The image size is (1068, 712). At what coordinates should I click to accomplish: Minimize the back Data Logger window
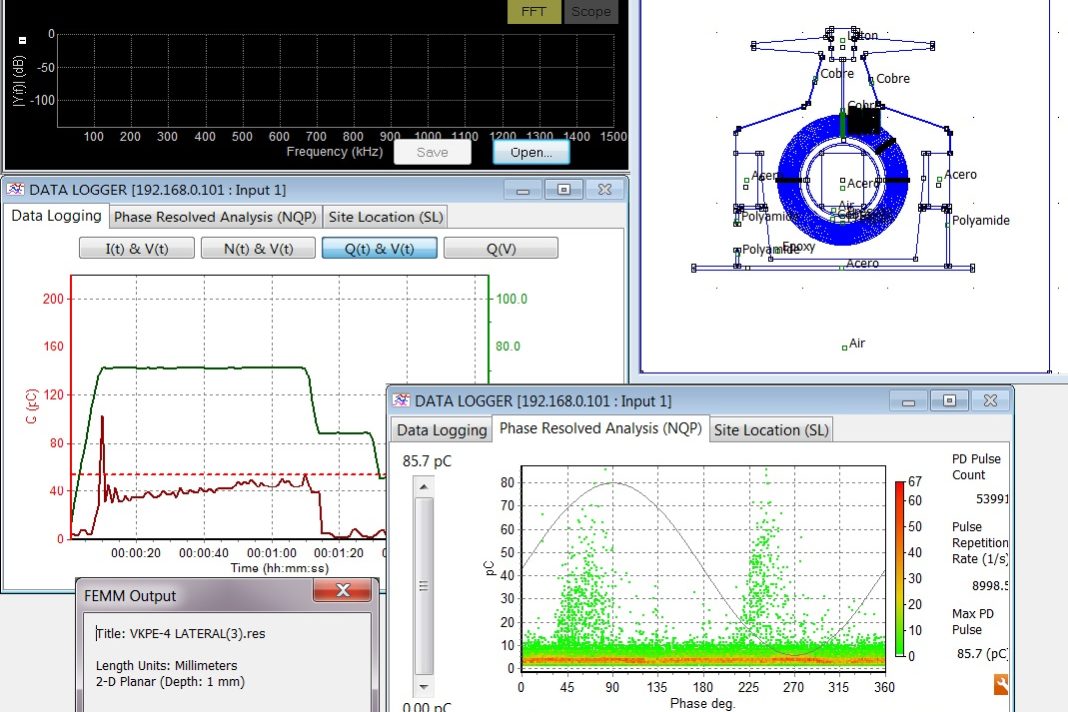pyautogui.click(x=522, y=189)
